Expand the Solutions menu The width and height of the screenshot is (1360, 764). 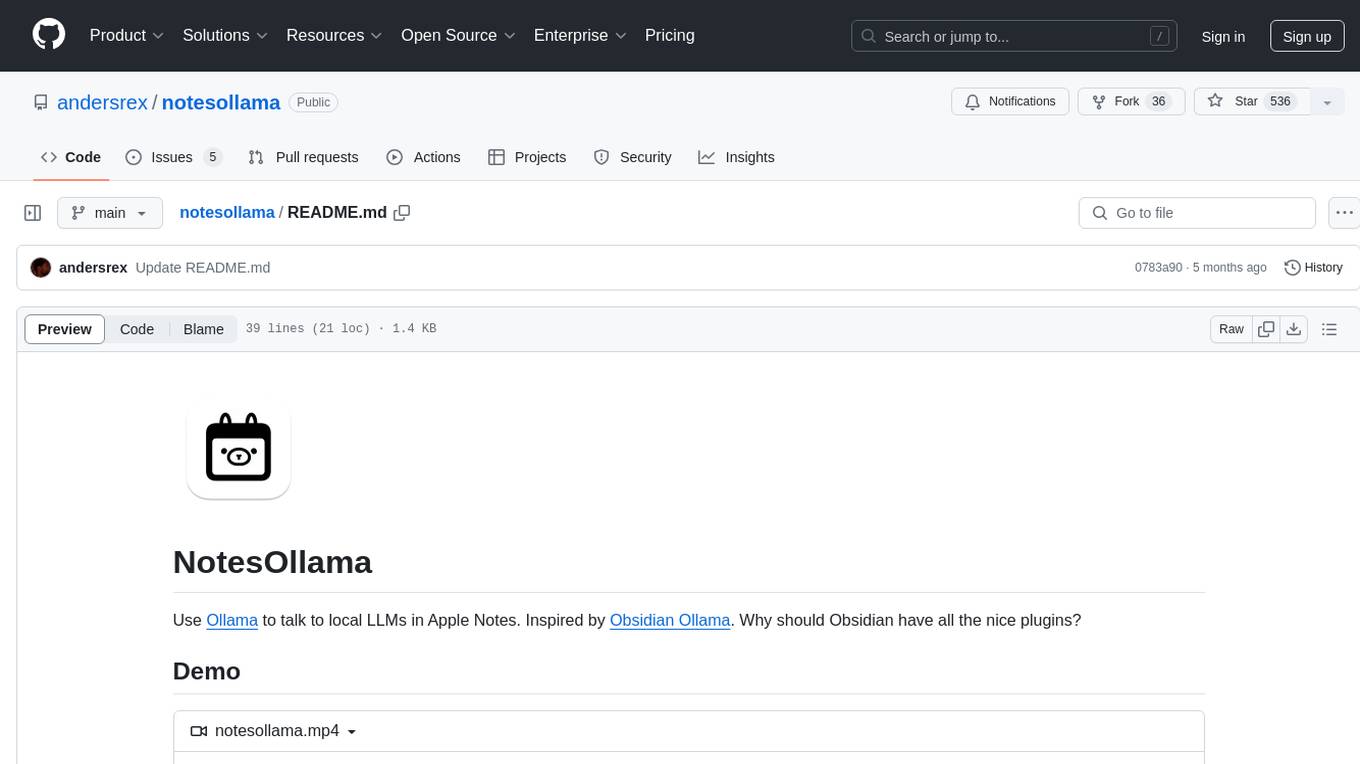tap(225, 35)
